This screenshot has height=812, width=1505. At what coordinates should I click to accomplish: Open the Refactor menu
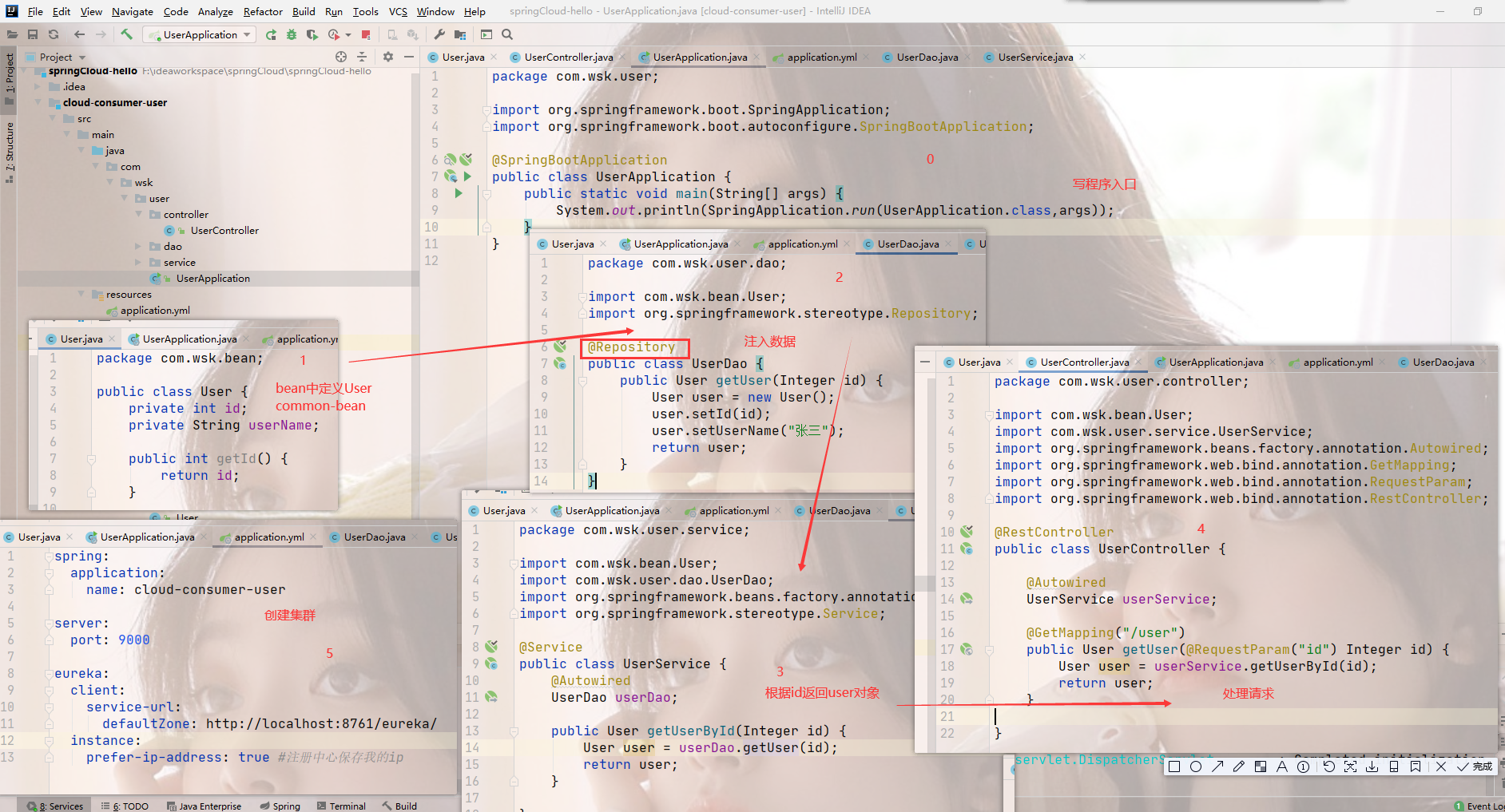pos(263,11)
